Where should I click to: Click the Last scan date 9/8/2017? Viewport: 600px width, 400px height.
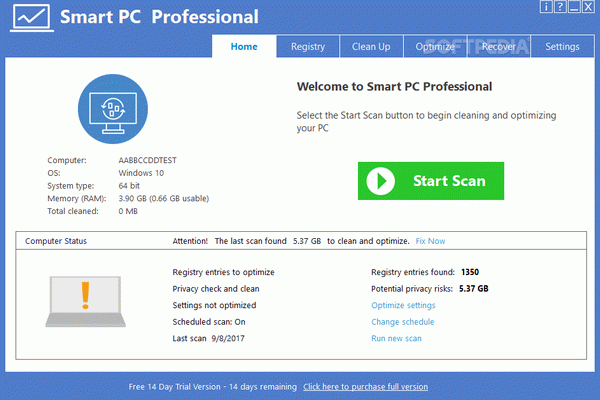point(228,338)
